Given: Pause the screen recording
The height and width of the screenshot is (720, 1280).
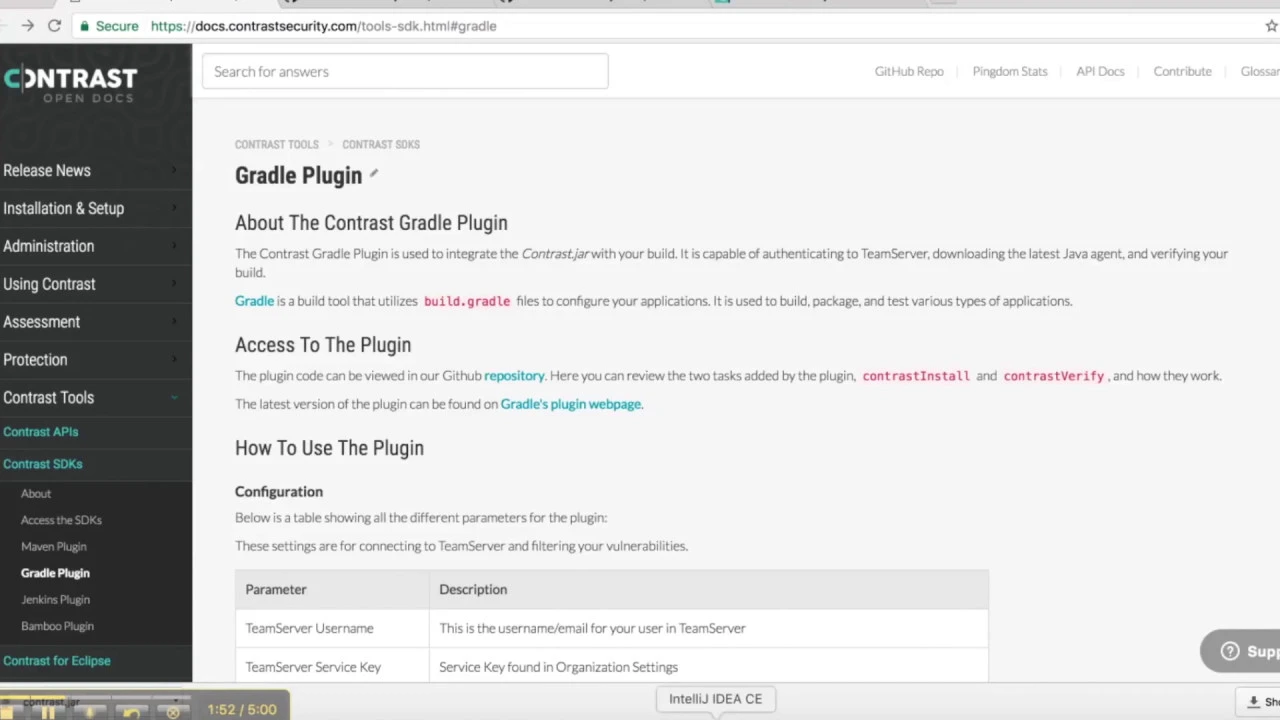Looking at the screenshot, I should pyautogui.click(x=48, y=712).
